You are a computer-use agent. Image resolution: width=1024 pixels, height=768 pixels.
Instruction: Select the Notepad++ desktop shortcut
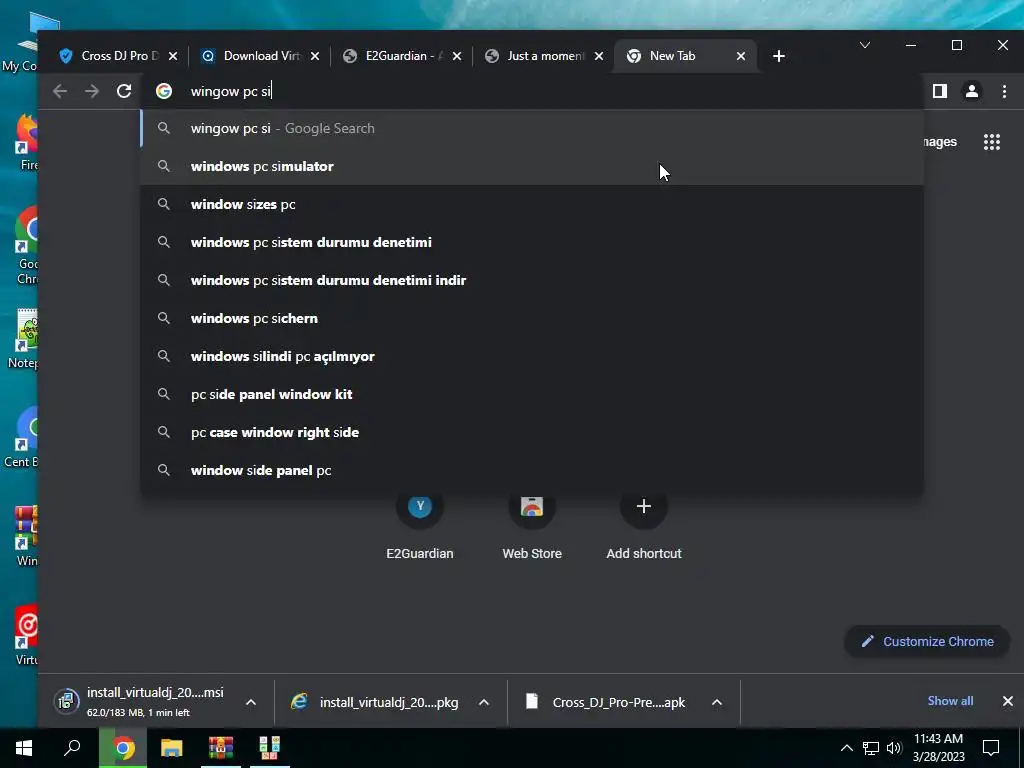click(x=25, y=340)
